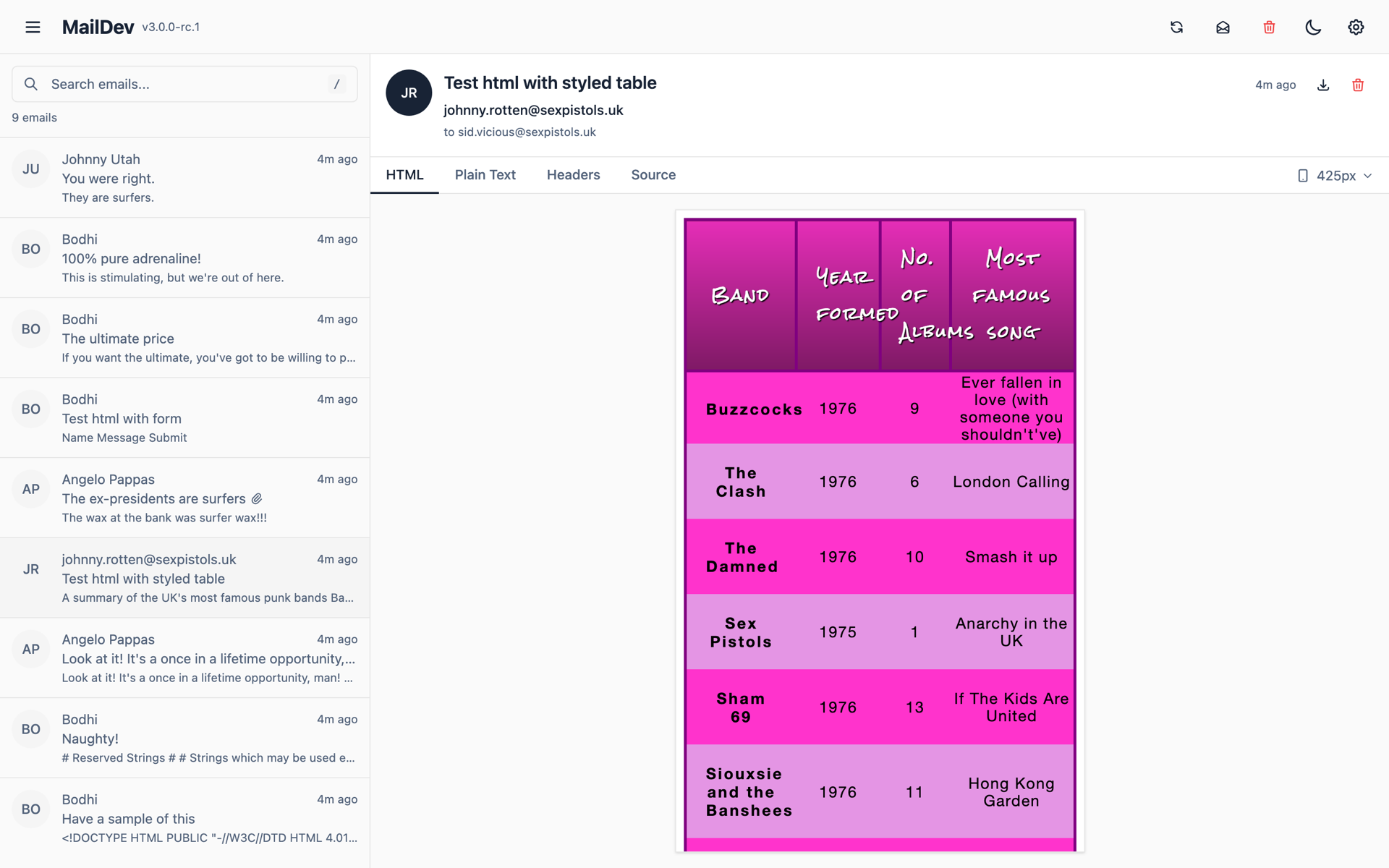Open 'Look at it!' email from Angelo Pappas
1389x868 pixels.
pyautogui.click(x=184, y=658)
